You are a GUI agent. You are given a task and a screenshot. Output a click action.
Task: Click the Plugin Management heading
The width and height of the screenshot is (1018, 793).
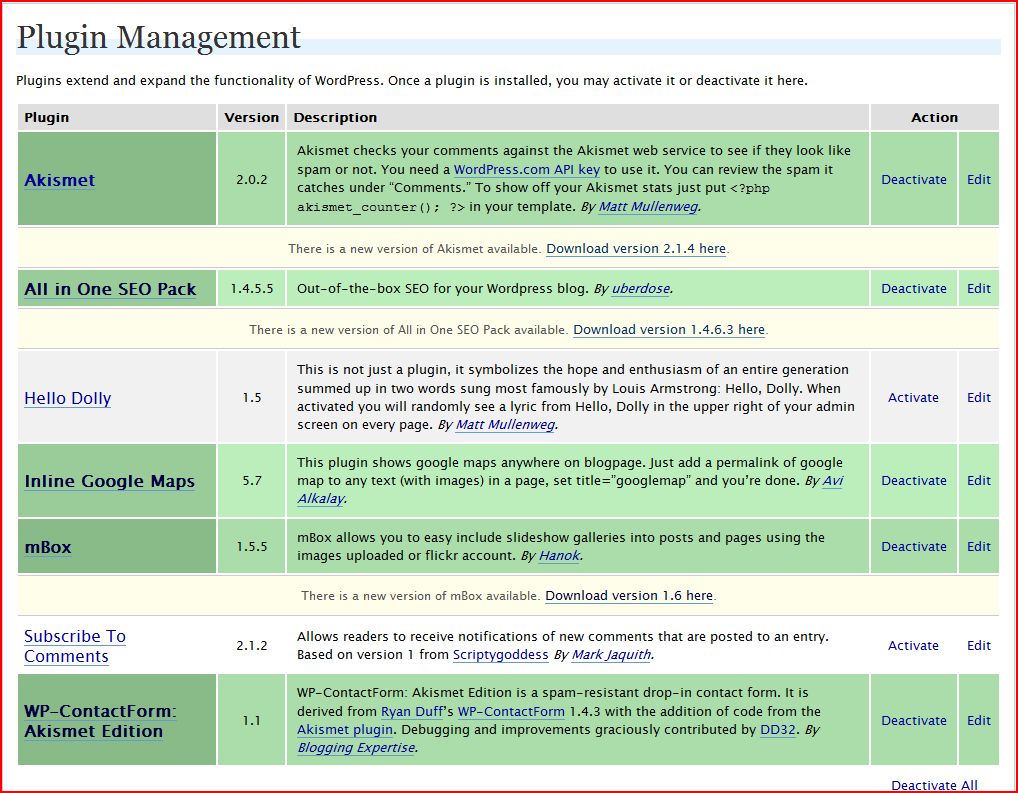158,38
